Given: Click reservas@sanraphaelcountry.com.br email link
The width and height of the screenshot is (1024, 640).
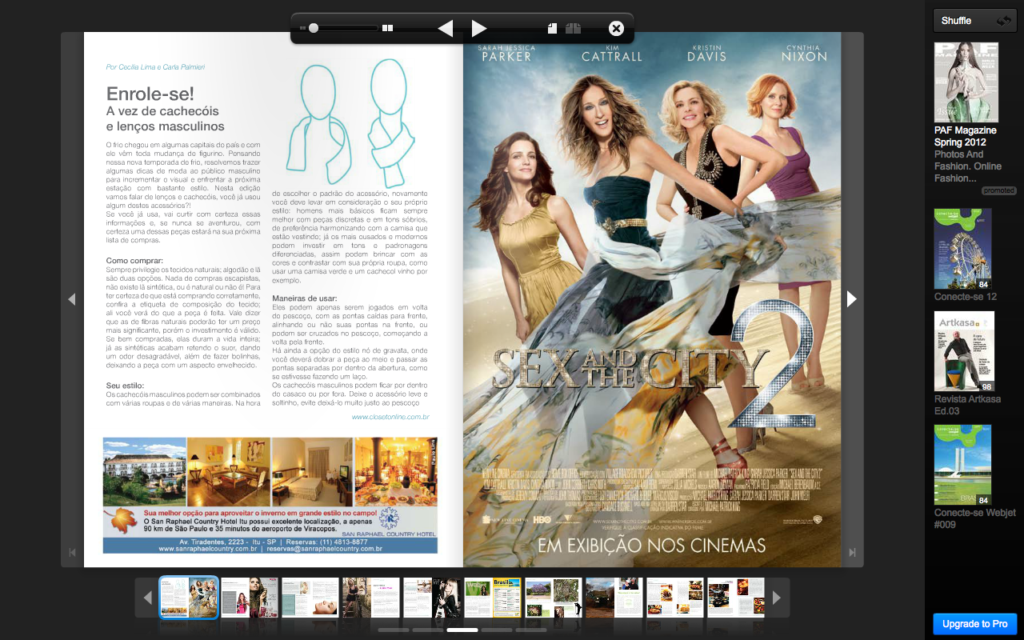Looking at the screenshot, I should click(324, 549).
